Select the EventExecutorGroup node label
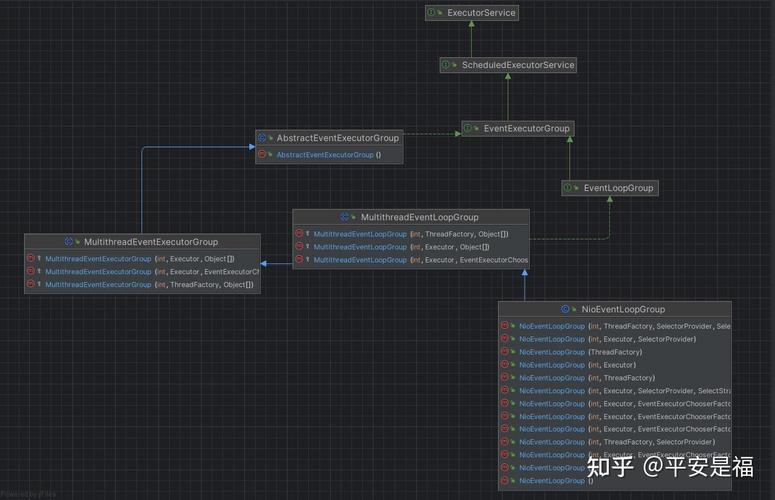775x500 pixels. (526, 128)
